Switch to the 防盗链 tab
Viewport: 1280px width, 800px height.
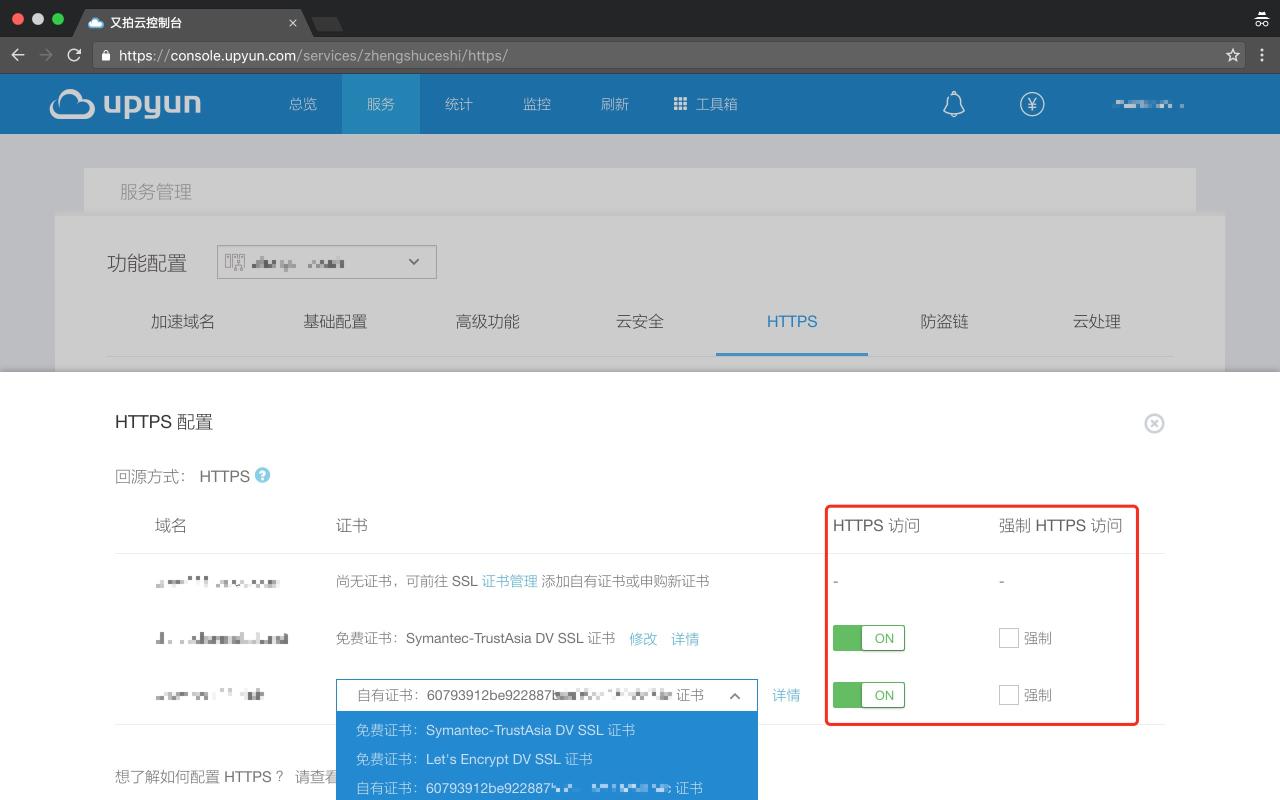tap(944, 322)
